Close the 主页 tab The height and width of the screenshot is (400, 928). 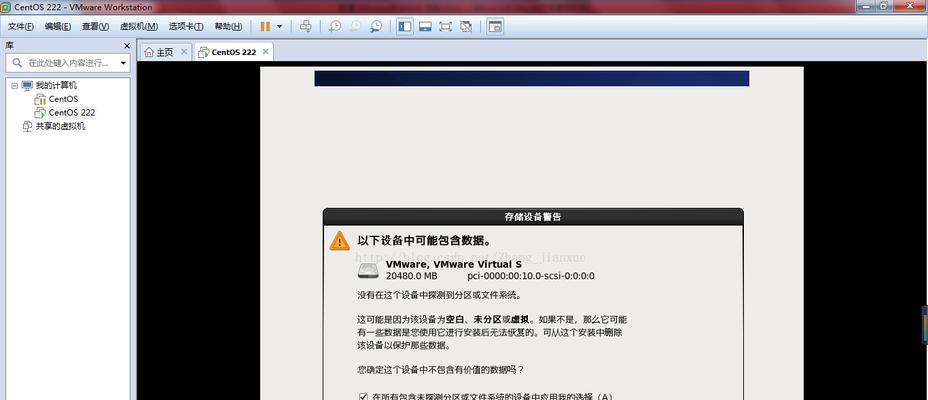(x=184, y=51)
